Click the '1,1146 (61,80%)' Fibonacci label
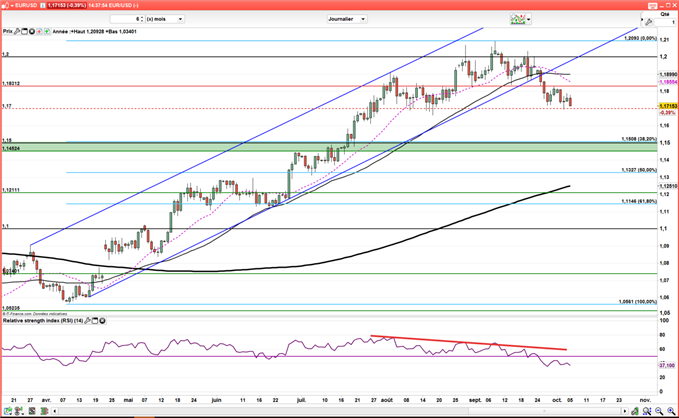679x418 pixels. click(x=639, y=201)
